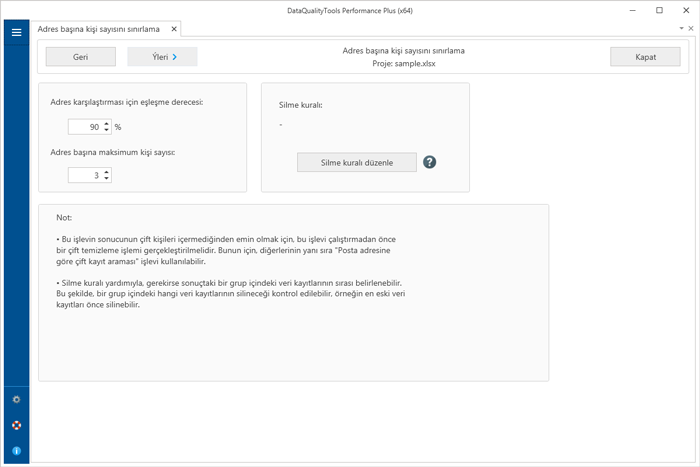Viewport: 700px width, 467px height.
Task: Minimize the DataQualityTools window
Action: pos(633,10)
